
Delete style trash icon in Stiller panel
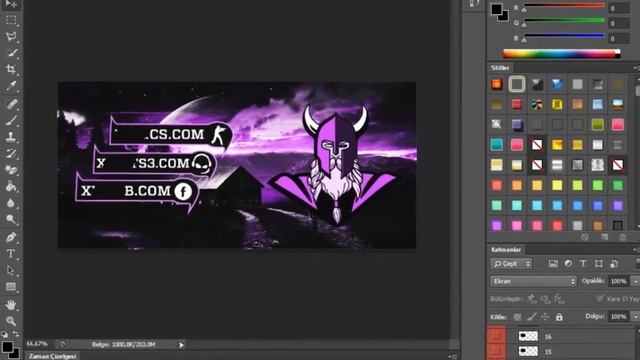click(622, 237)
